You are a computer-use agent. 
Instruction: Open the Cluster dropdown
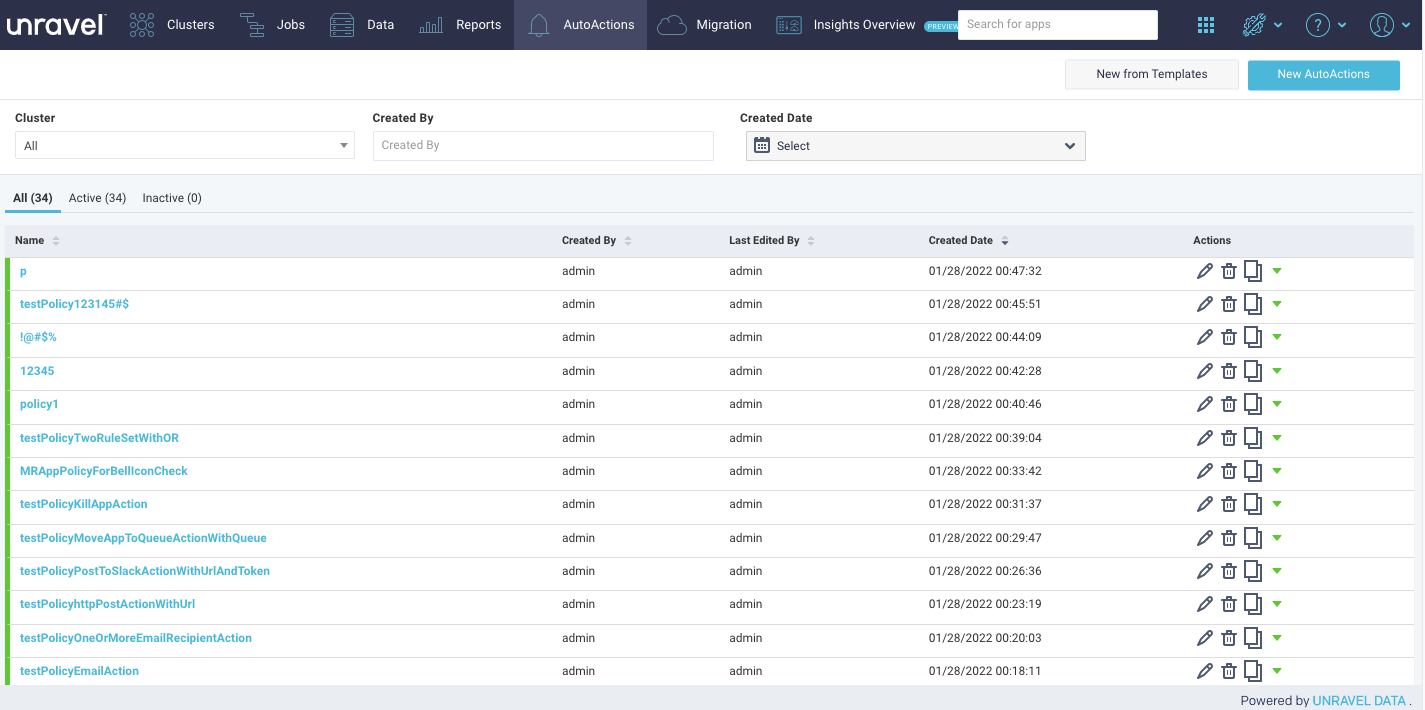point(185,146)
